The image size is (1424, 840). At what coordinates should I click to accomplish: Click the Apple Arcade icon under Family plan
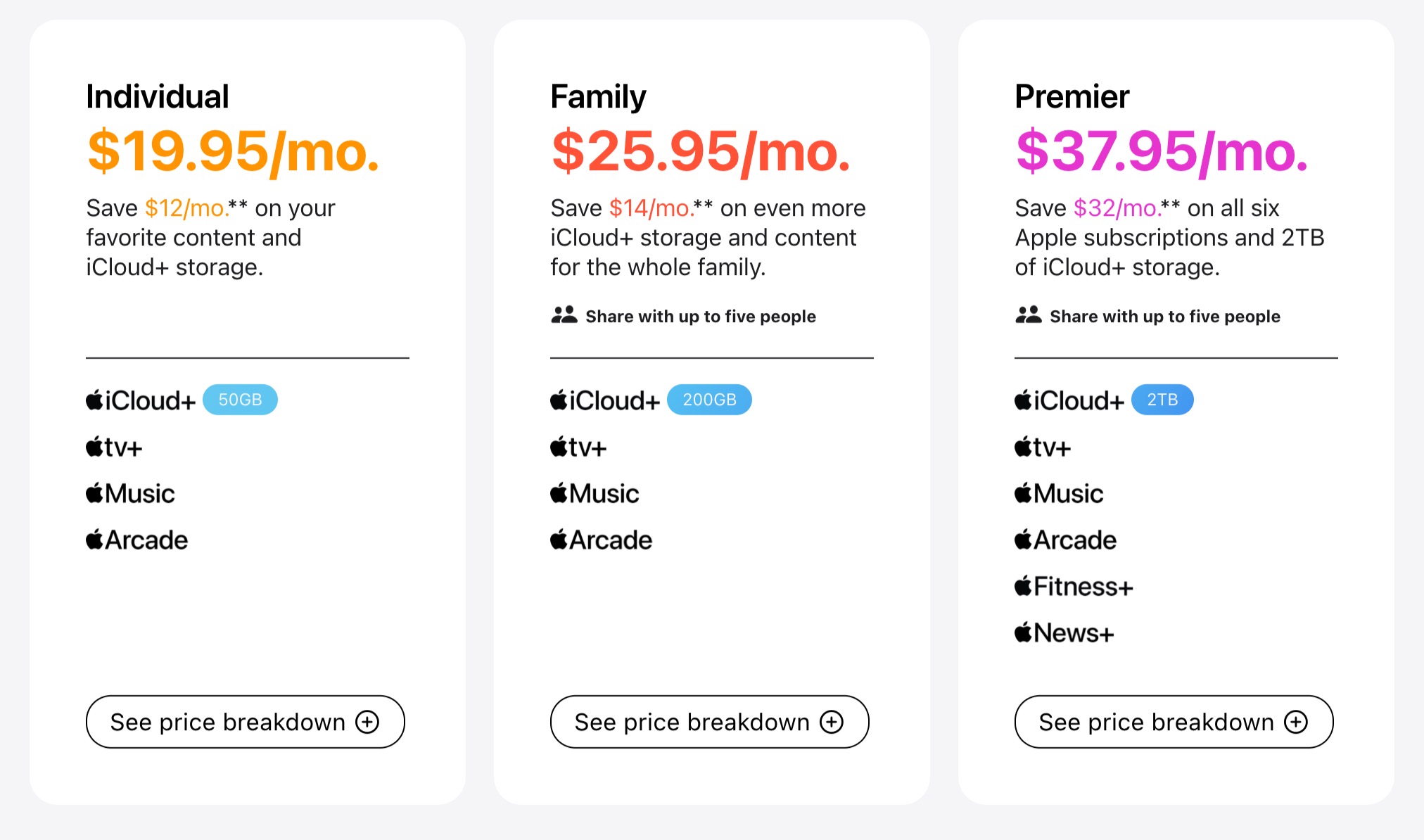(x=558, y=539)
